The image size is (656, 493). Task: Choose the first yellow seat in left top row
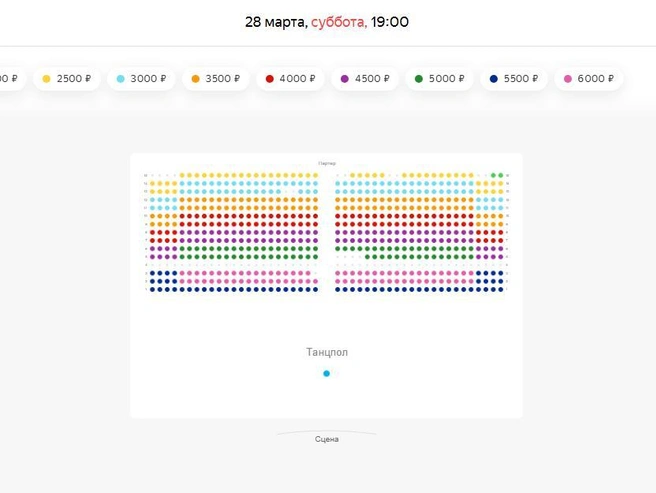point(182,175)
